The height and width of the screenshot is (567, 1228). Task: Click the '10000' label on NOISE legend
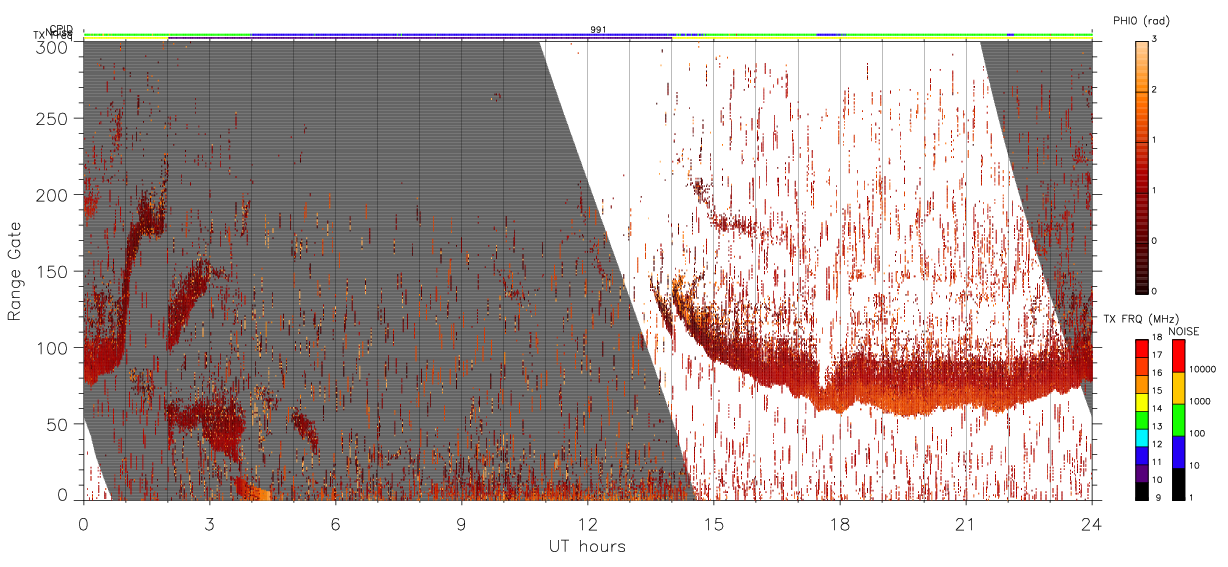click(1202, 369)
